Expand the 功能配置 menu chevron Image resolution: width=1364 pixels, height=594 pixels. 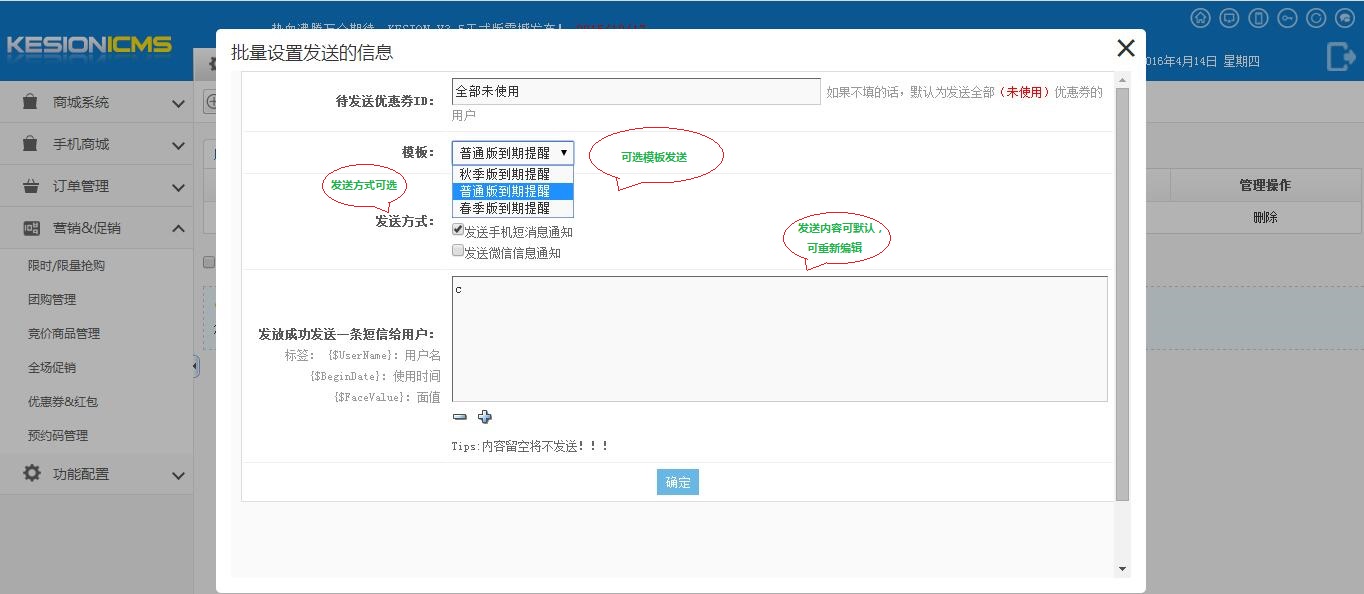point(178,475)
